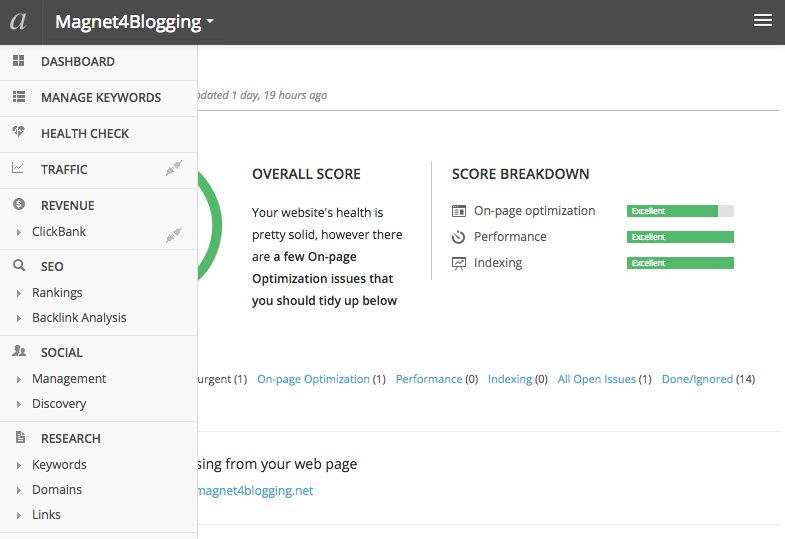Click the 'a' logo in header

18,22
